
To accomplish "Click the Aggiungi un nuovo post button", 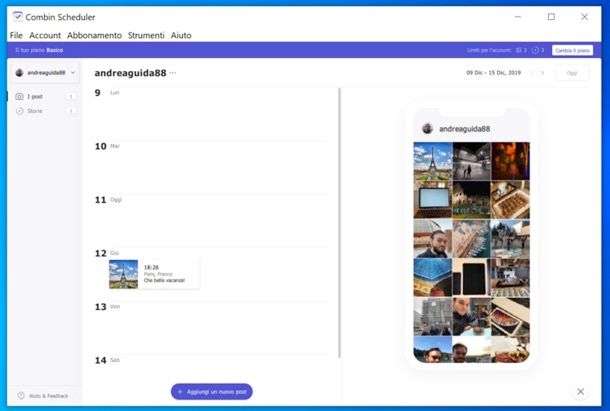I will tap(212, 392).
